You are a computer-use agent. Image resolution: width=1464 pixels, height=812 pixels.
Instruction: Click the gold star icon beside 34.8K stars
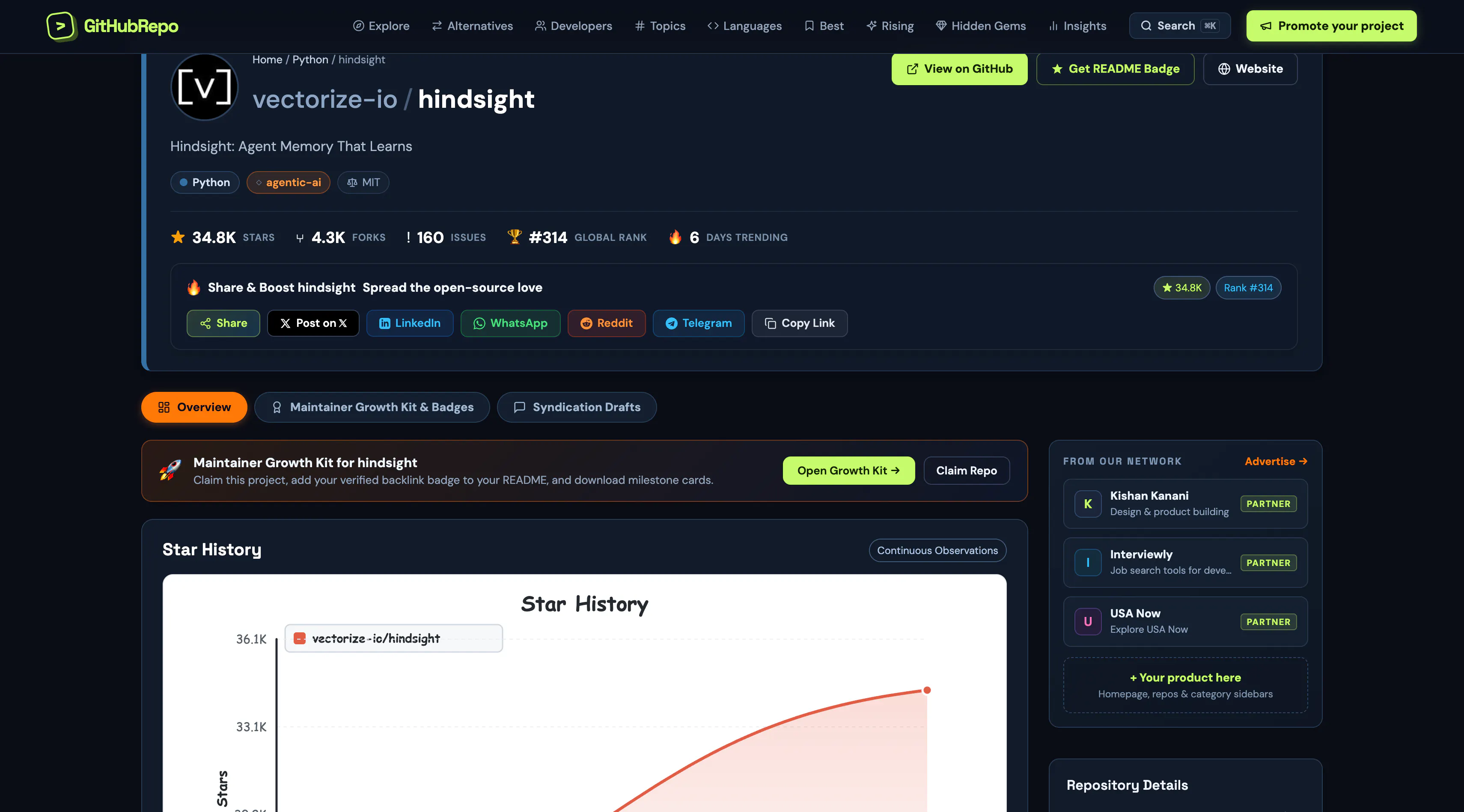(x=178, y=237)
